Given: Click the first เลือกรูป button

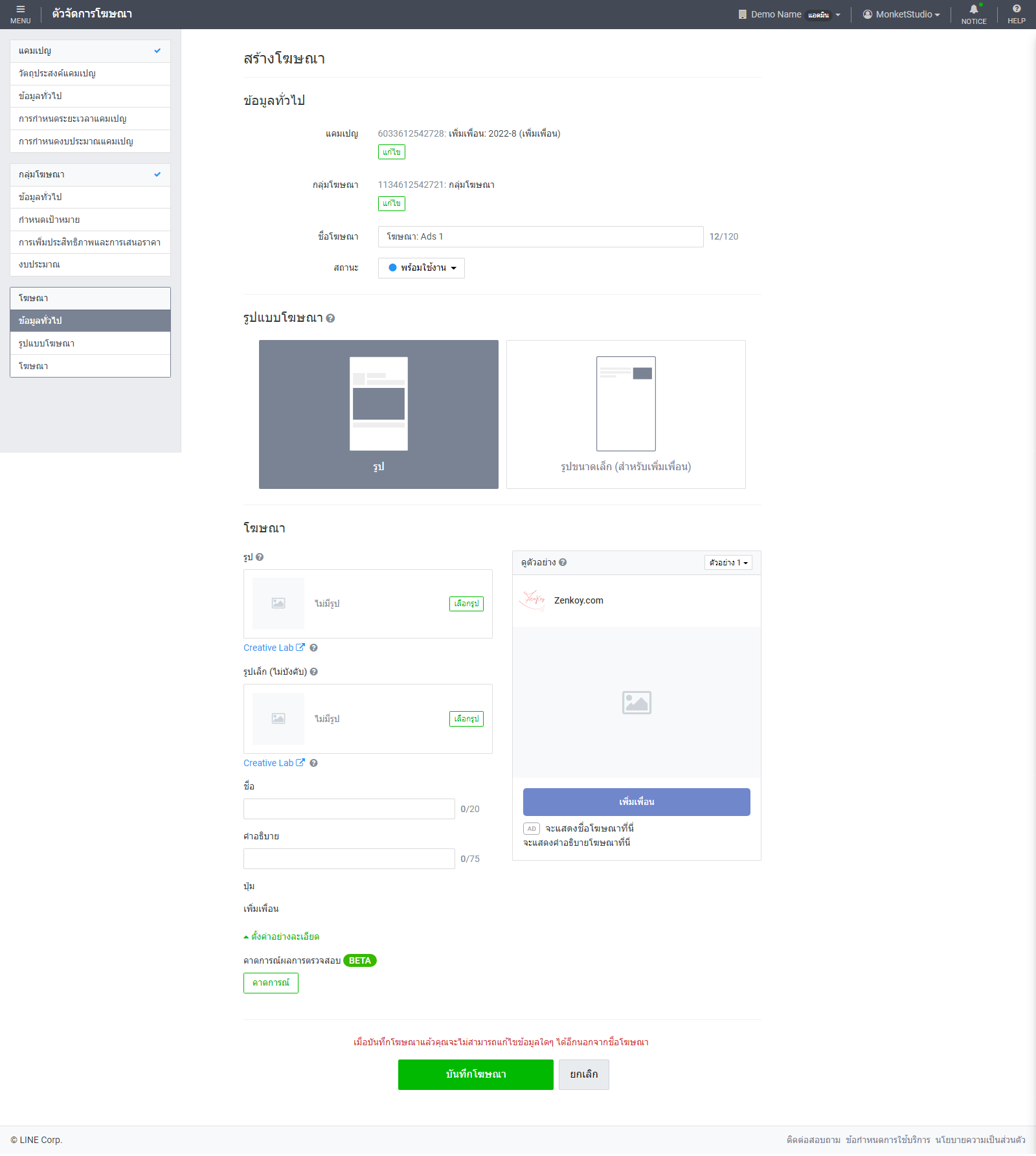Looking at the screenshot, I should (x=466, y=604).
